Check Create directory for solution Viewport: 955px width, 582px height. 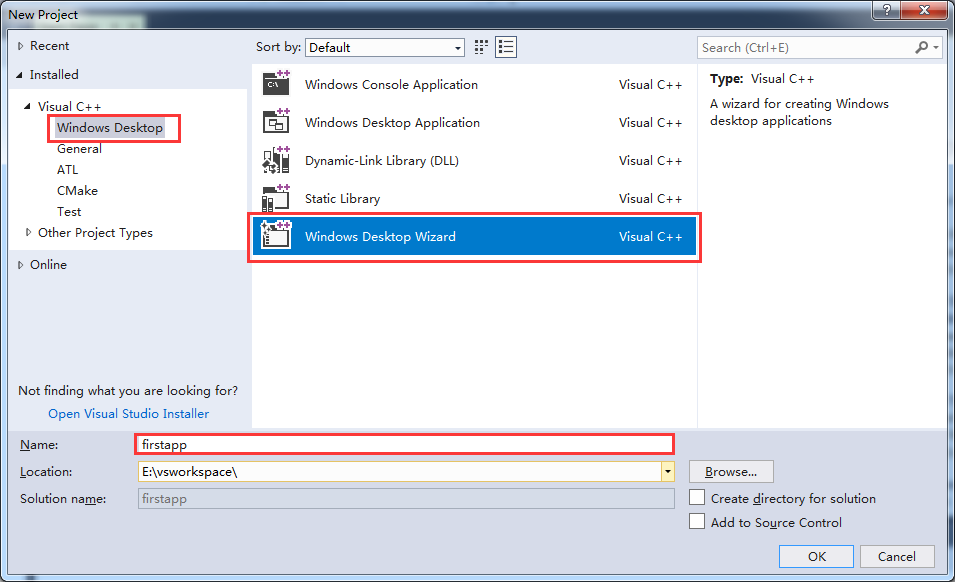click(697, 497)
